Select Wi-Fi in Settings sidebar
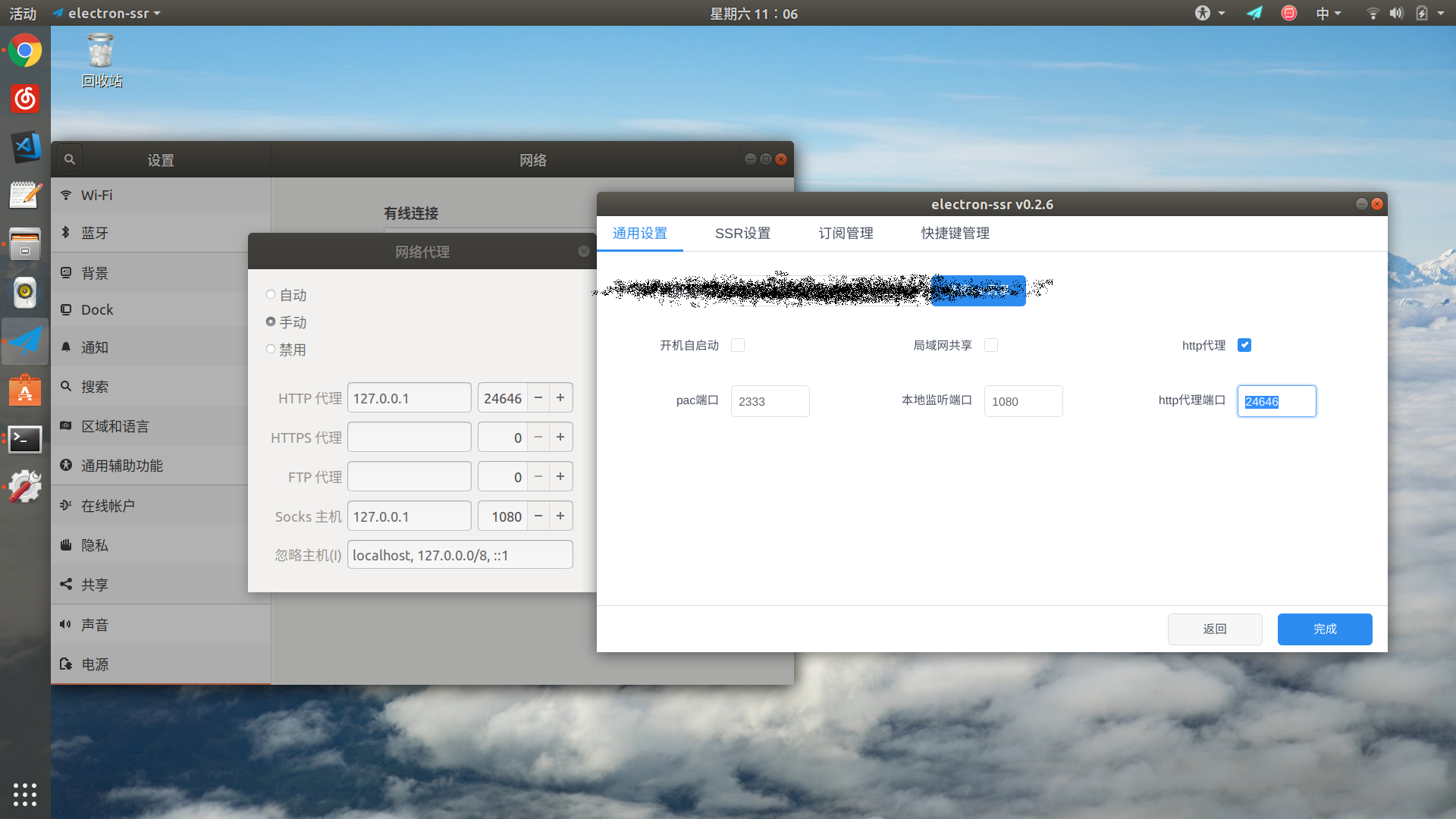1456x819 pixels. [x=161, y=195]
